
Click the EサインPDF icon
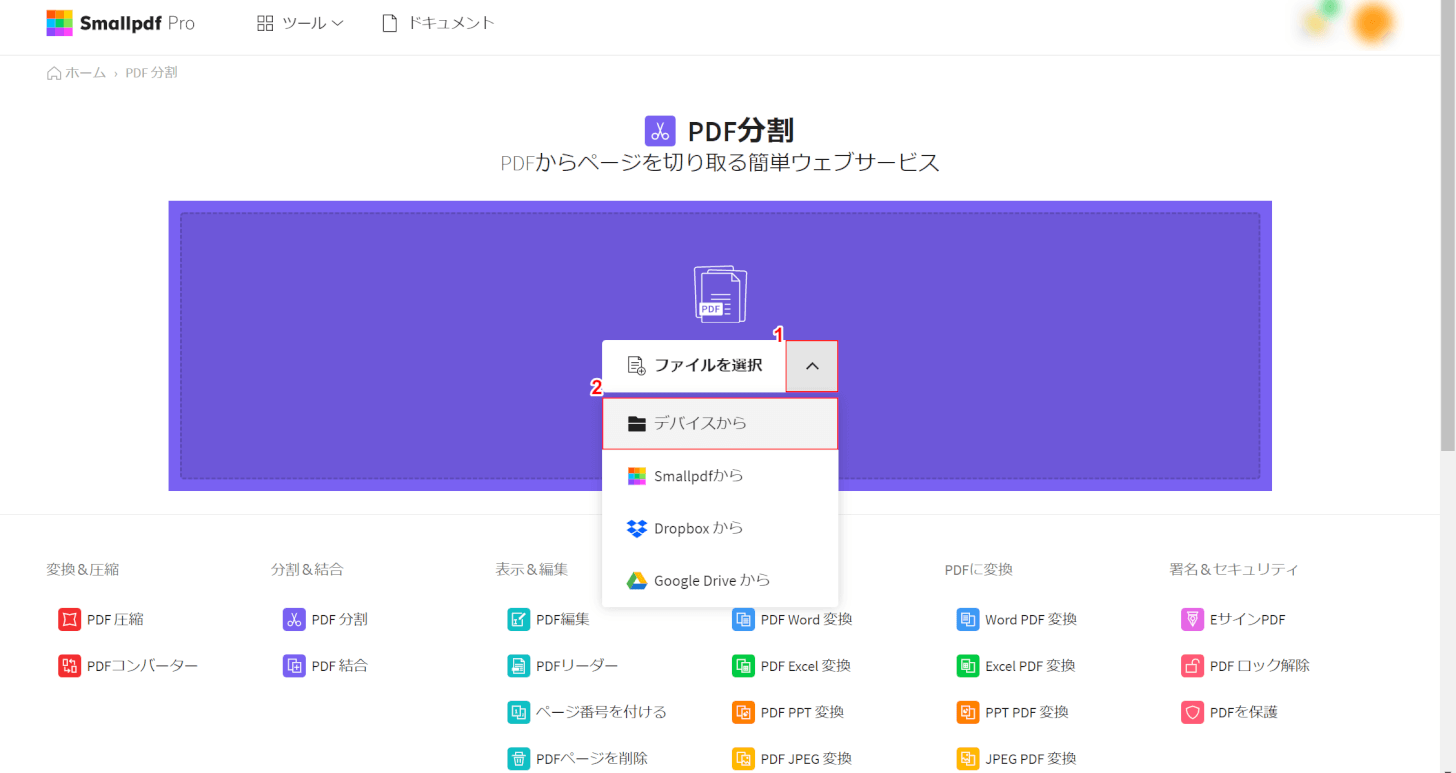tap(1192, 619)
